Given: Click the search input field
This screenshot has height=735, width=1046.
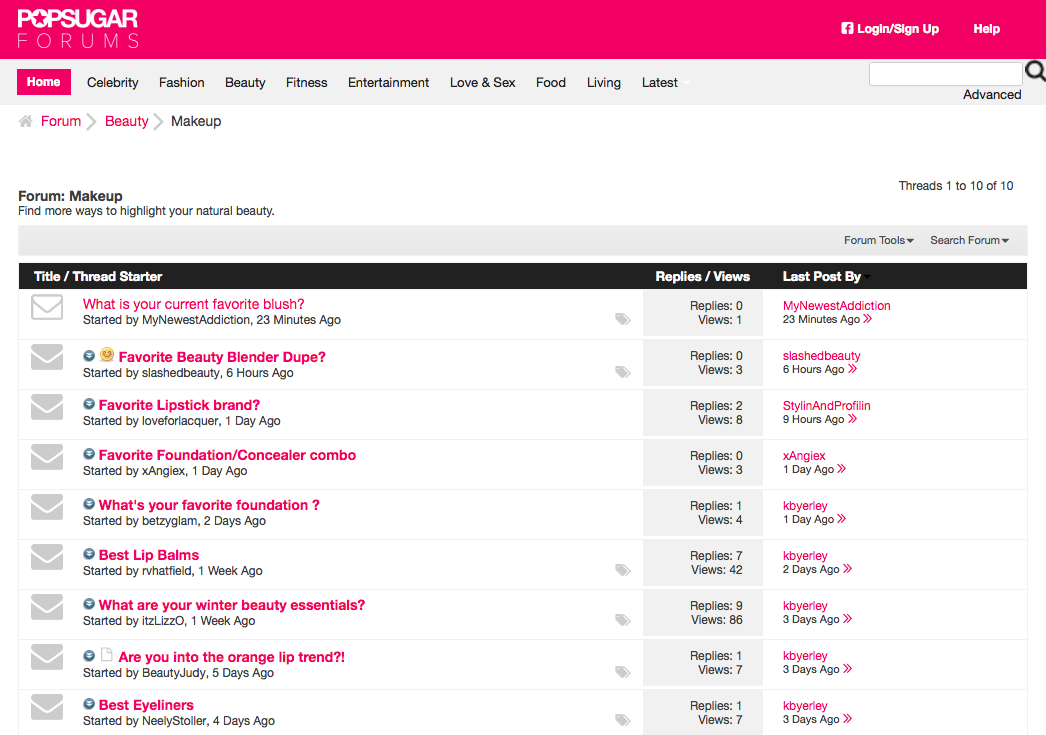Looking at the screenshot, I should click(x=945, y=73).
